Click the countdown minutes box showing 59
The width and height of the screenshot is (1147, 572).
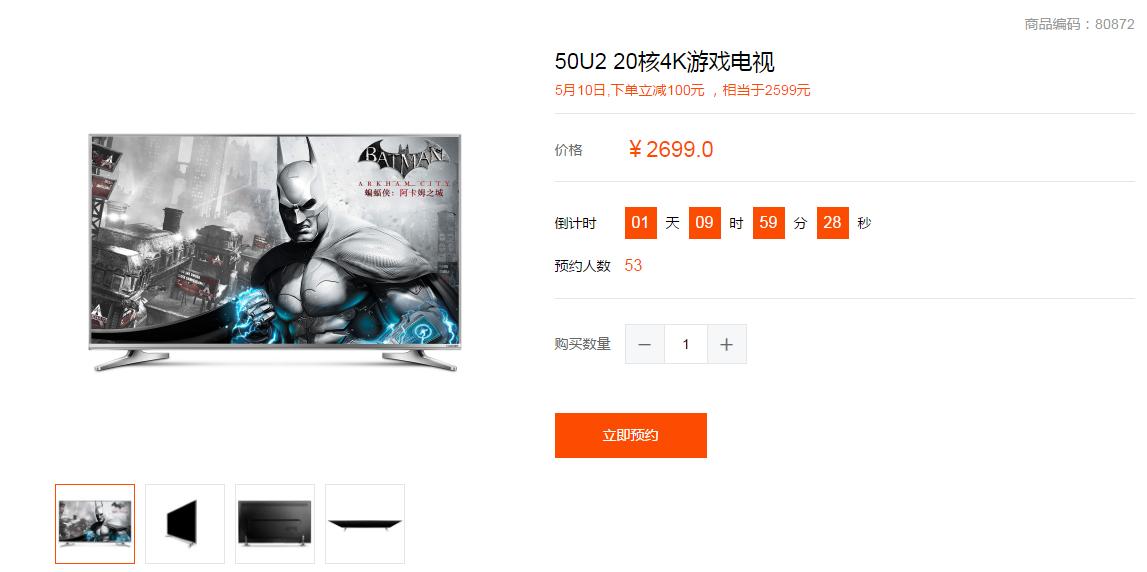(769, 222)
